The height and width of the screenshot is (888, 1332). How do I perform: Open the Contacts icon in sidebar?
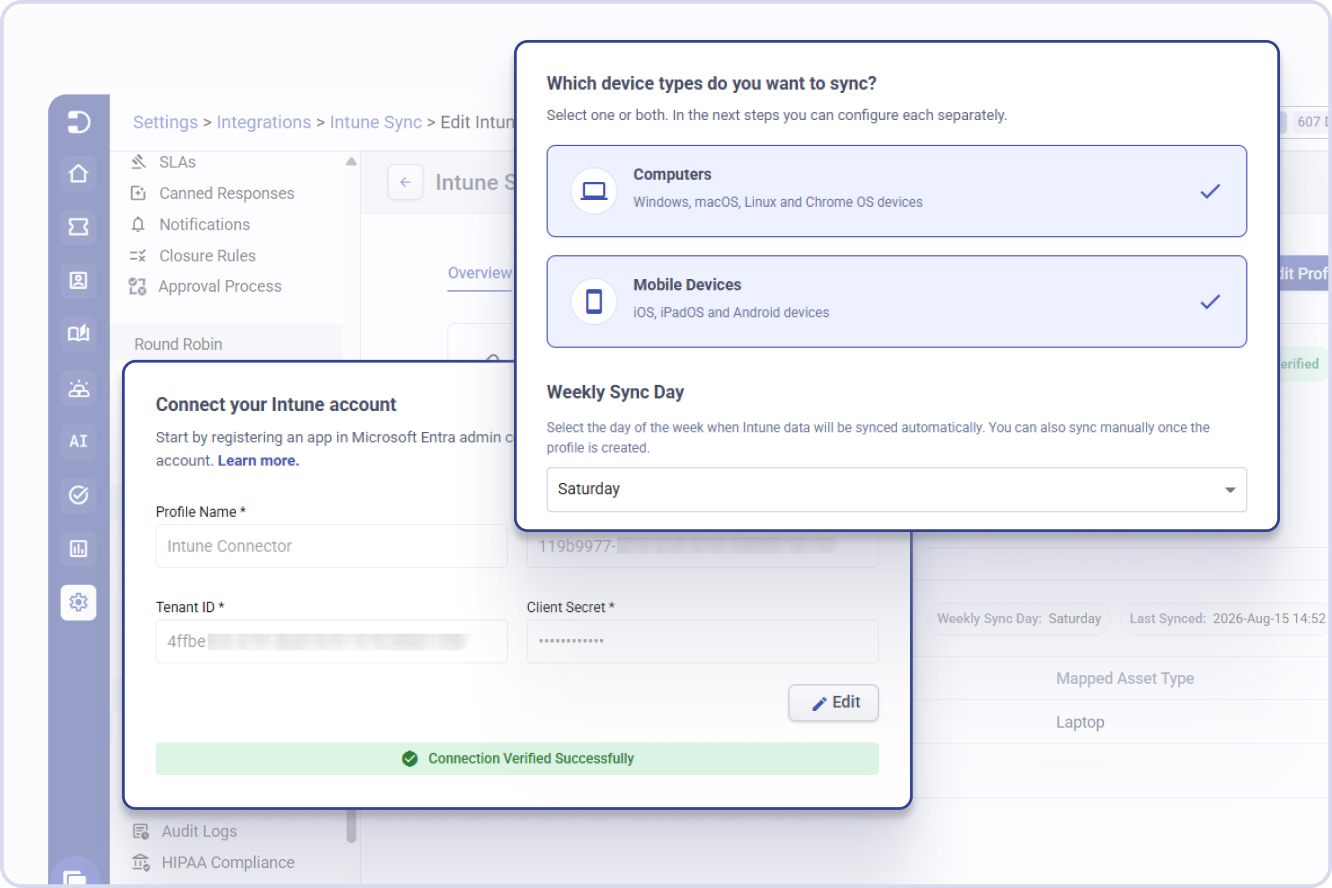point(78,281)
